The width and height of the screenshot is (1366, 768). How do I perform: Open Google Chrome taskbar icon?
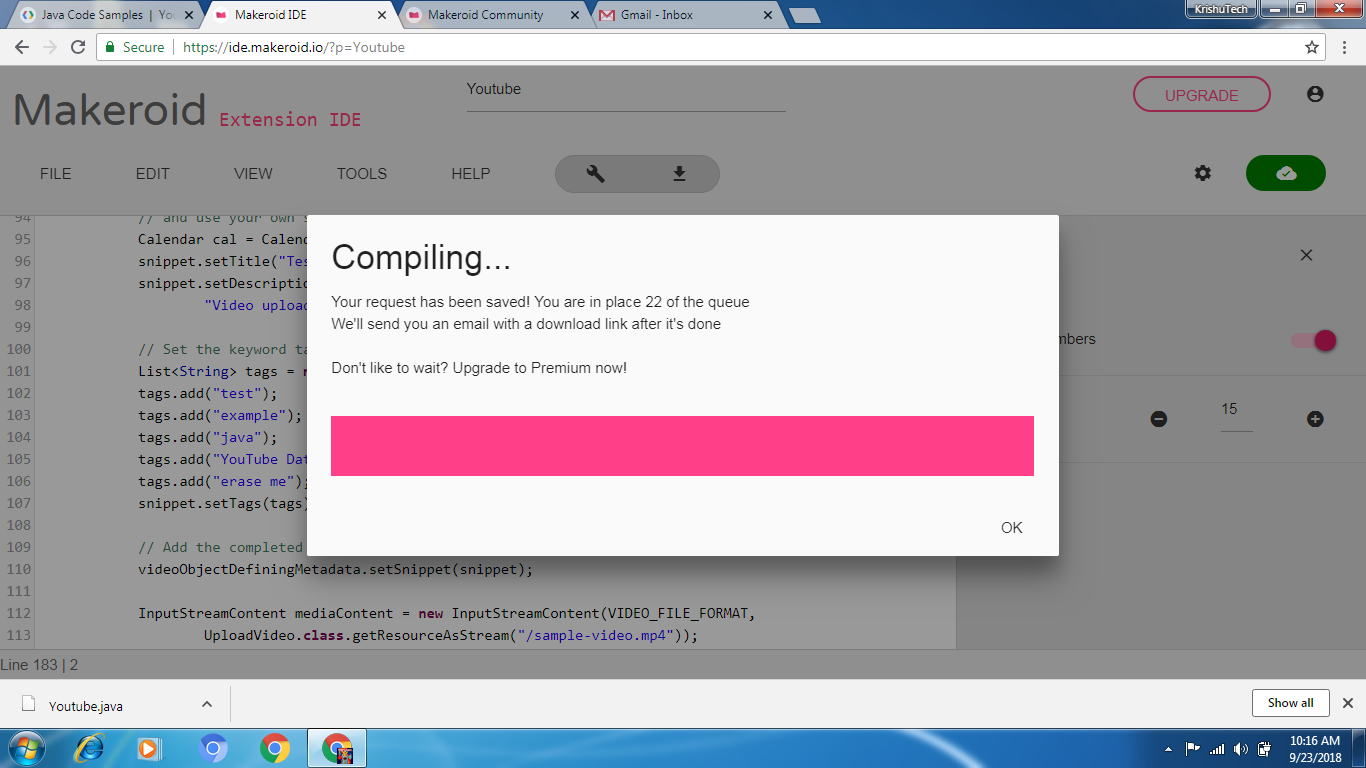pos(275,748)
